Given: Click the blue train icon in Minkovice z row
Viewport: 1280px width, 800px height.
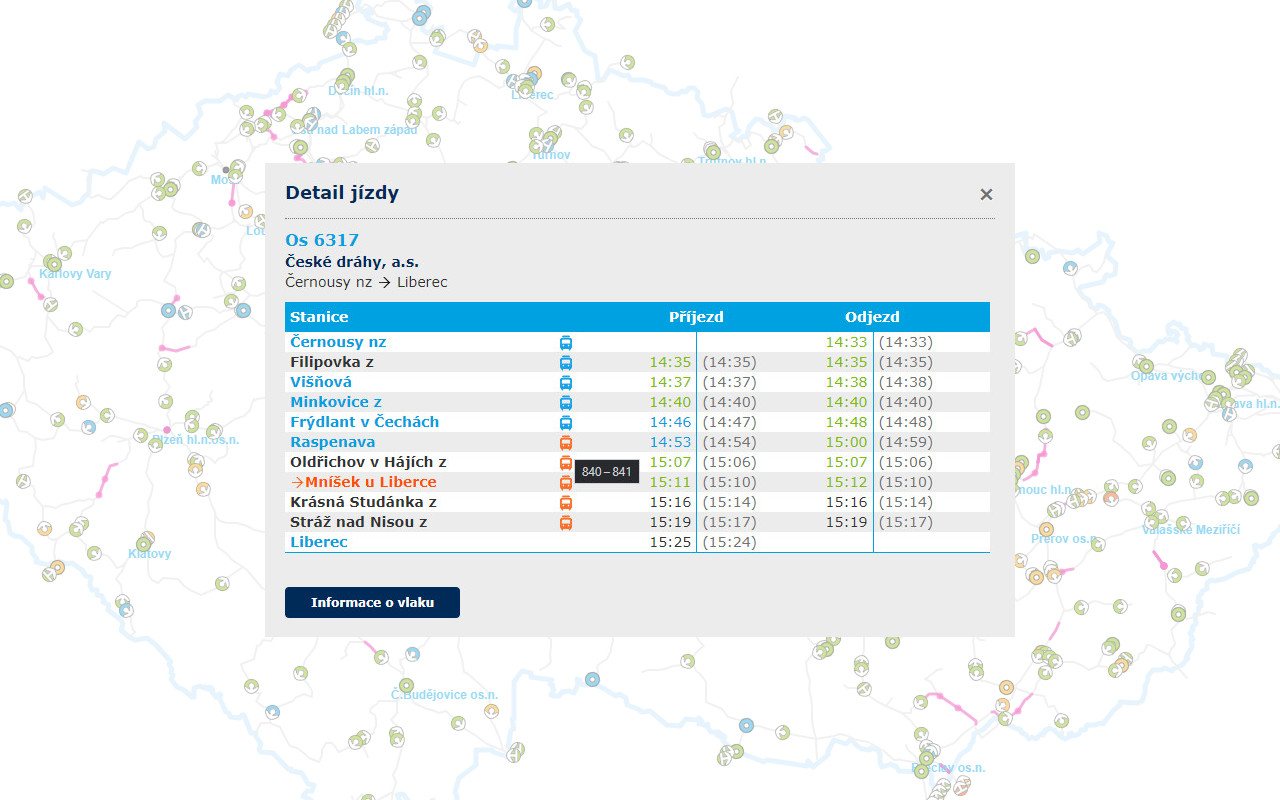Looking at the screenshot, I should pyautogui.click(x=565, y=403).
